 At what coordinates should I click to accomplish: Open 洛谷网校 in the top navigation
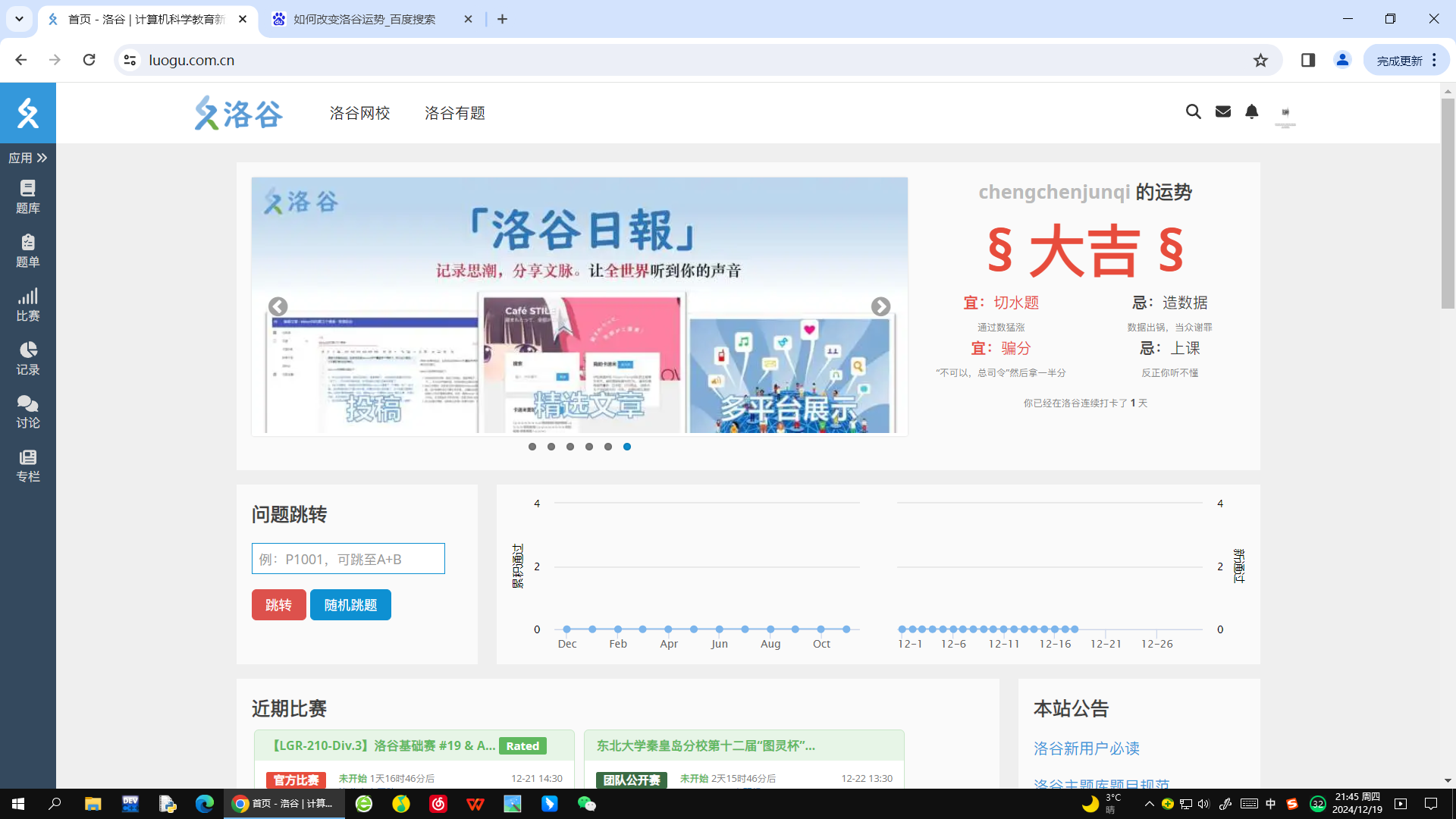(x=359, y=113)
